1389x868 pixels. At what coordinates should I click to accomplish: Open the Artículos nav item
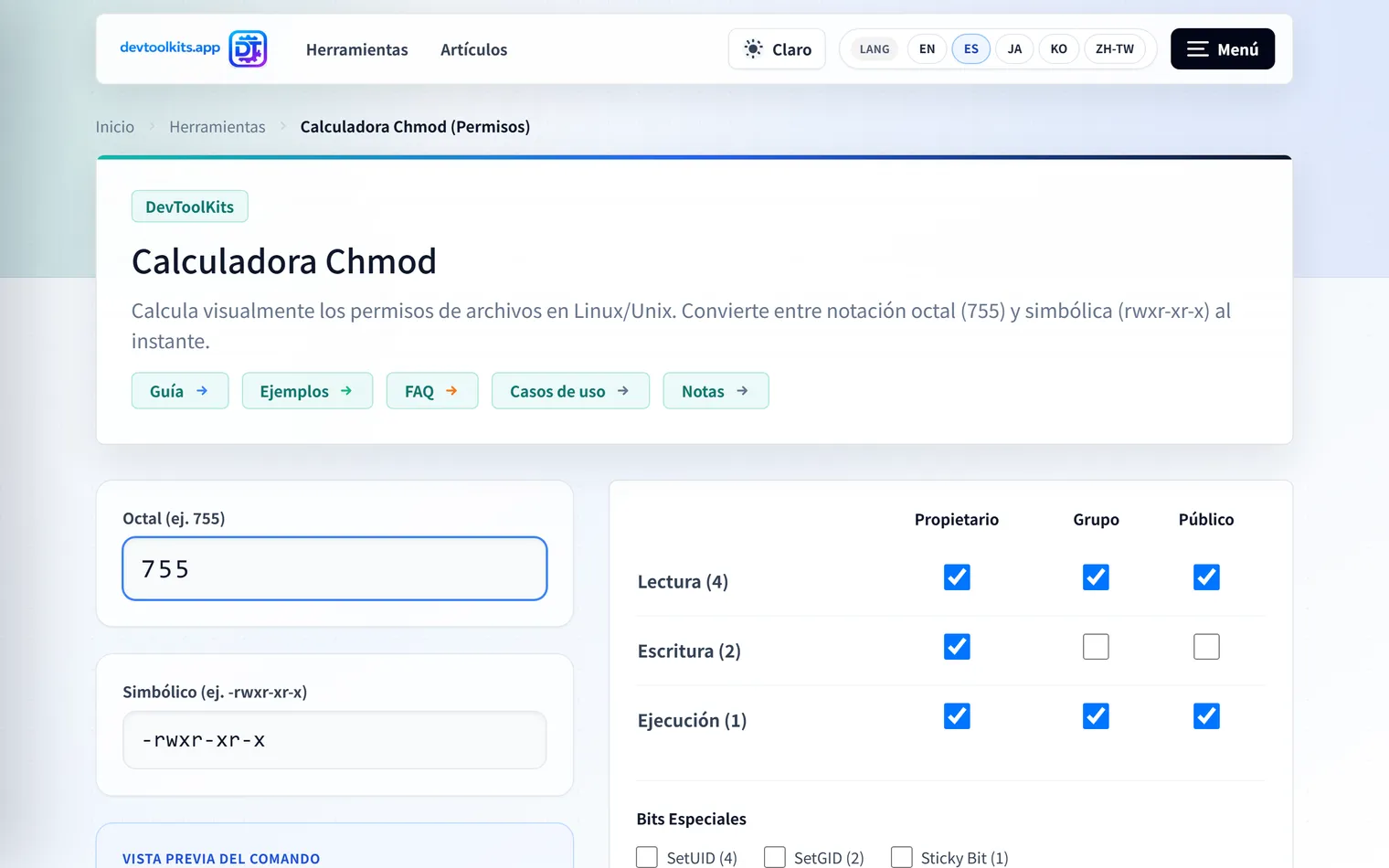coord(473,49)
